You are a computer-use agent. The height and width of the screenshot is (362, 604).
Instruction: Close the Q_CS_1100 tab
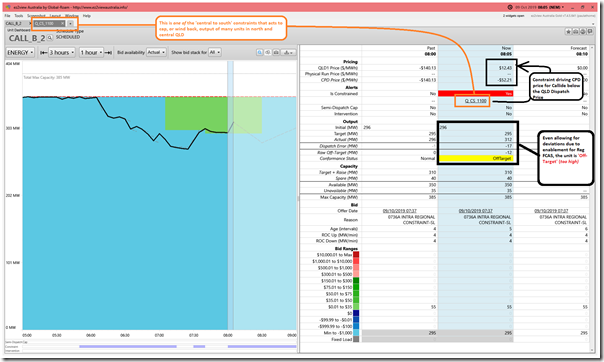pos(63,23)
